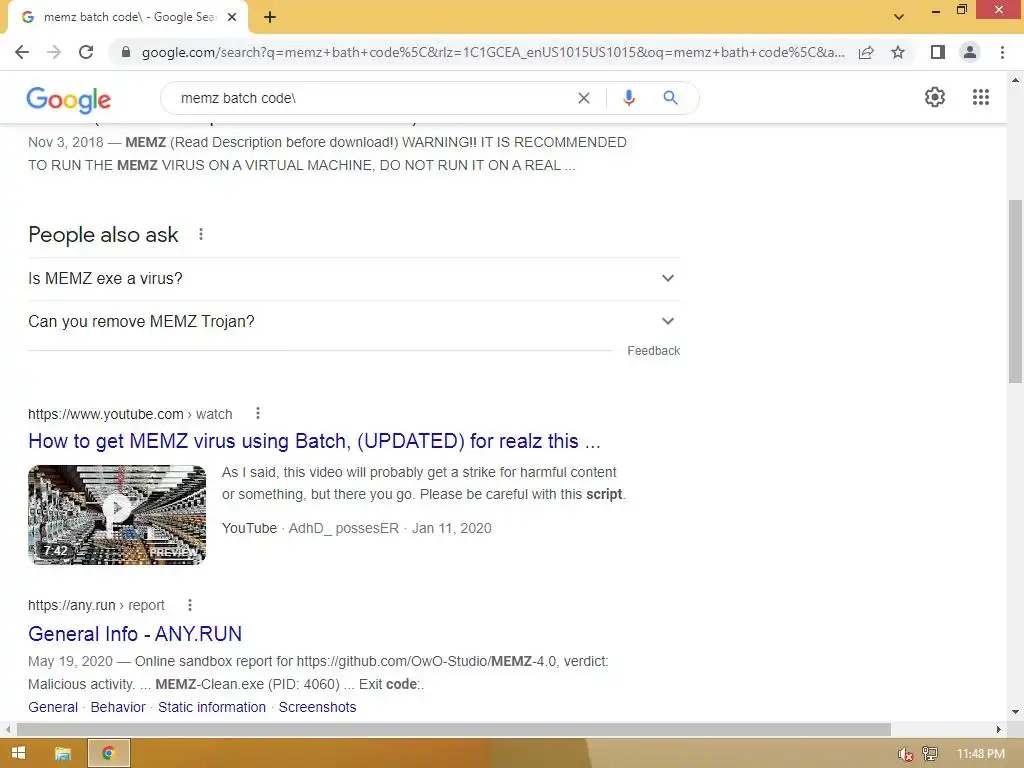The image size is (1024, 768).
Task: Start voice search with the microphone
Action: tap(628, 98)
